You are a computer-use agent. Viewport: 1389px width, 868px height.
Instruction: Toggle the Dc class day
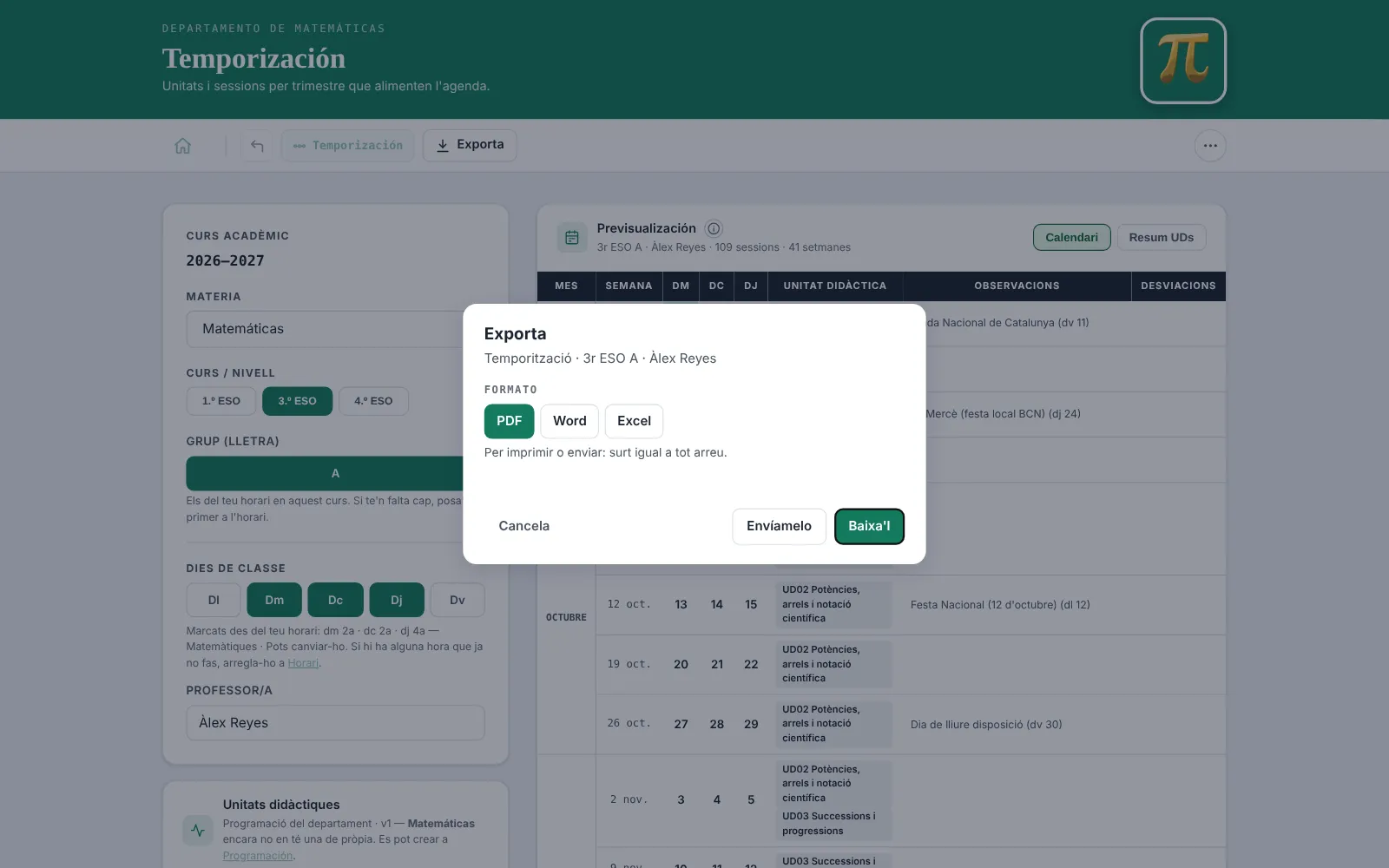click(335, 600)
